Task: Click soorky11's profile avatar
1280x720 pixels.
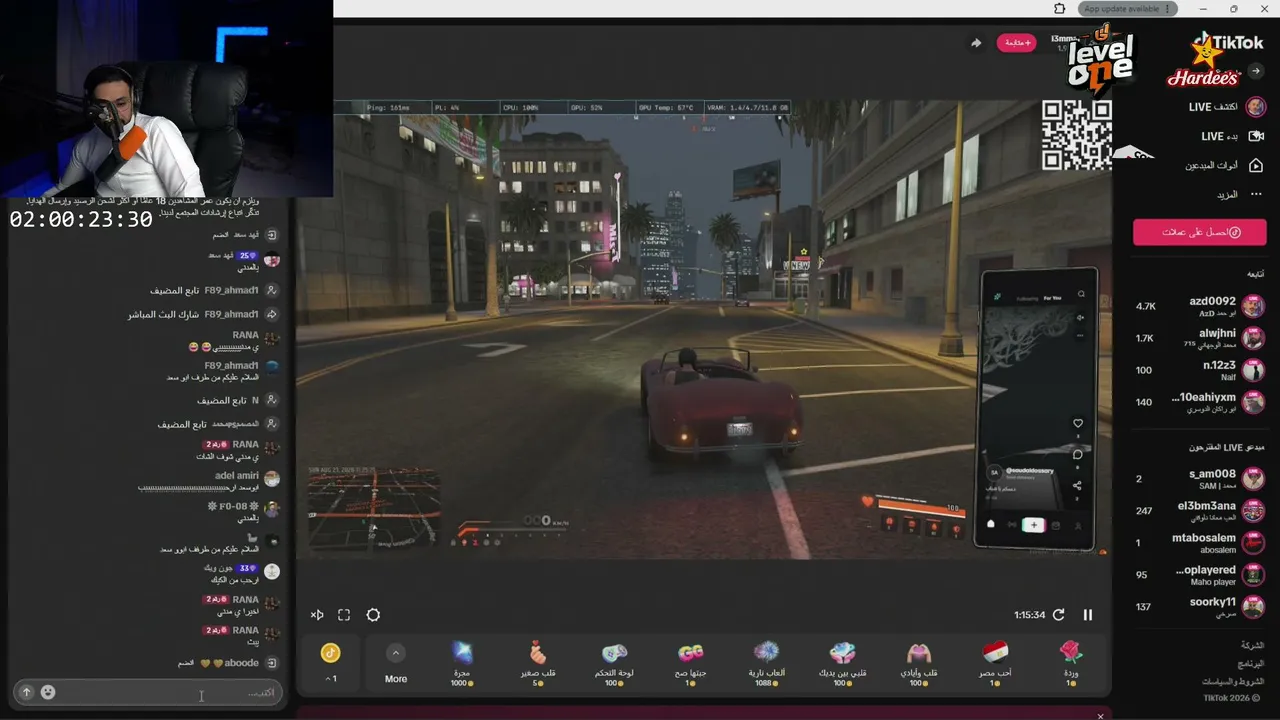Action: click(x=1253, y=607)
